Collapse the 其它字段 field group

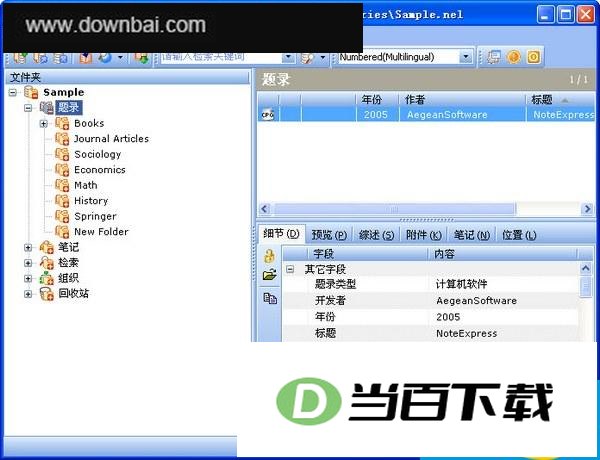290,269
